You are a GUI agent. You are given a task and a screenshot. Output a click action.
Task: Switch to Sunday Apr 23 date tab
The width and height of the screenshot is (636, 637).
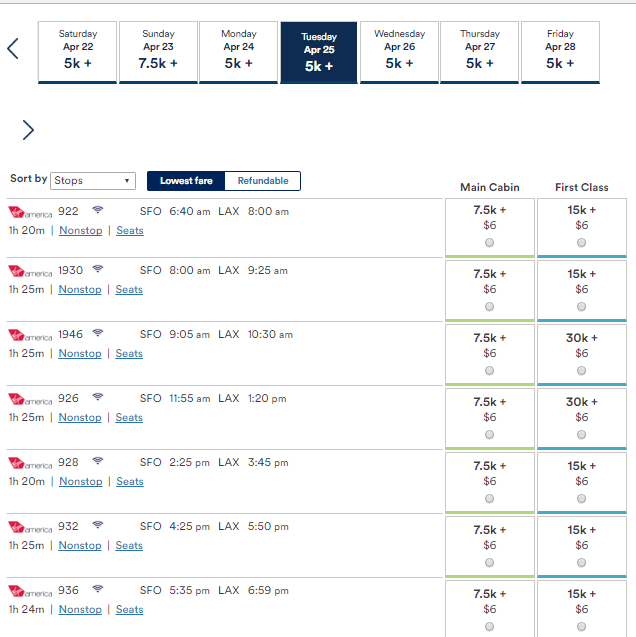158,52
